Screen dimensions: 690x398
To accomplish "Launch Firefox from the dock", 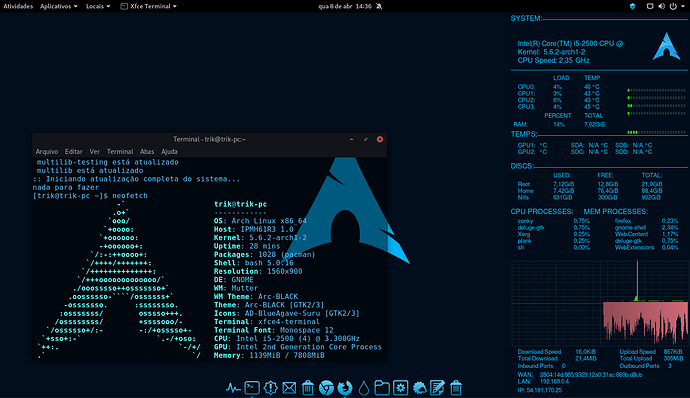I will tap(345, 388).
